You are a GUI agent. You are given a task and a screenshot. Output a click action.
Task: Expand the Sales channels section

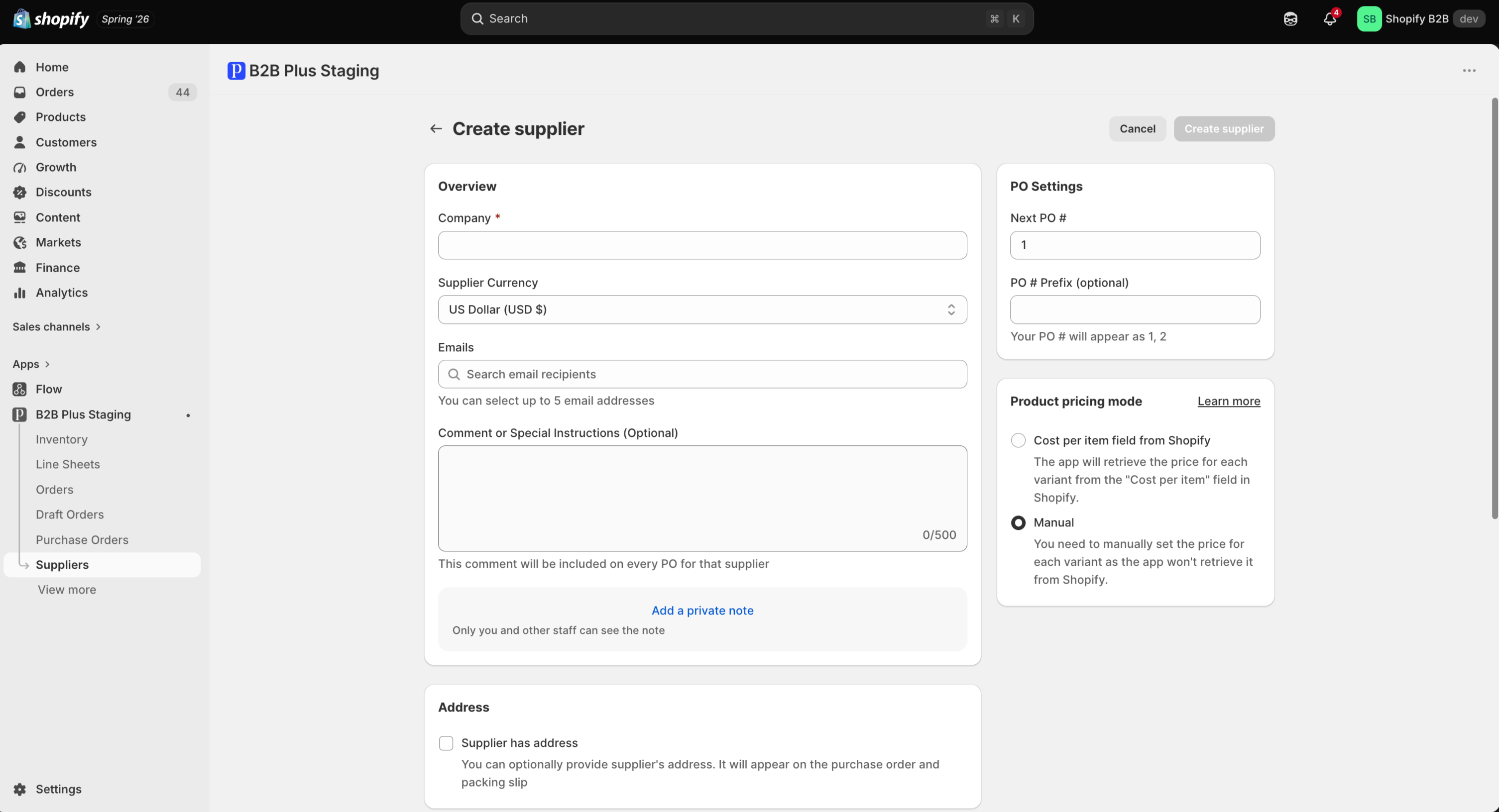coord(56,327)
